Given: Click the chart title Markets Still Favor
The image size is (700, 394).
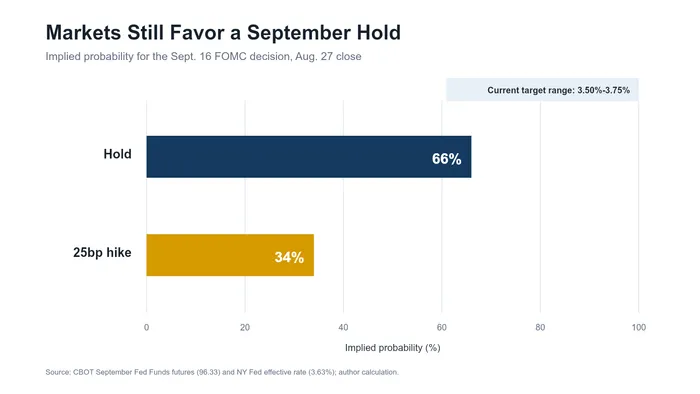Looking at the screenshot, I should point(223,33).
